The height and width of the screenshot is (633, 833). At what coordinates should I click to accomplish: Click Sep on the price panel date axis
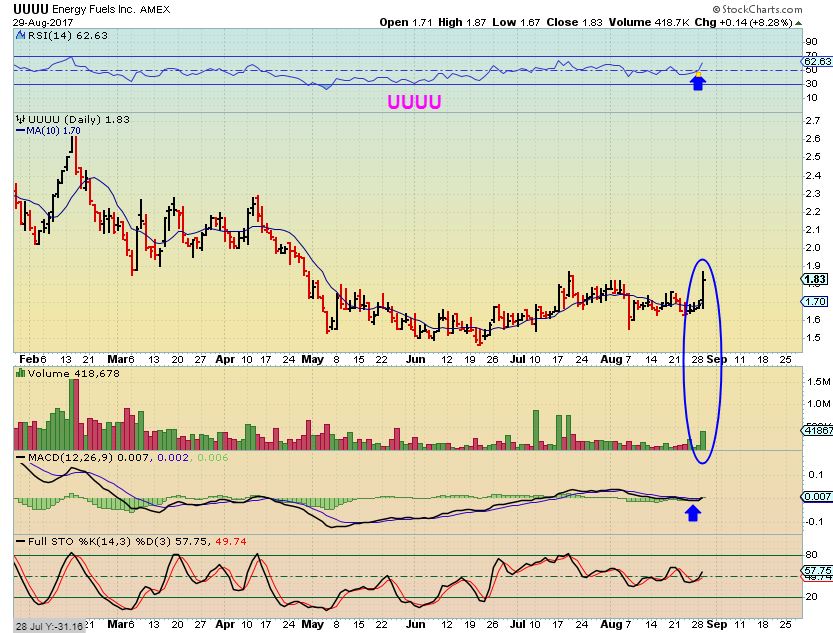click(717, 360)
